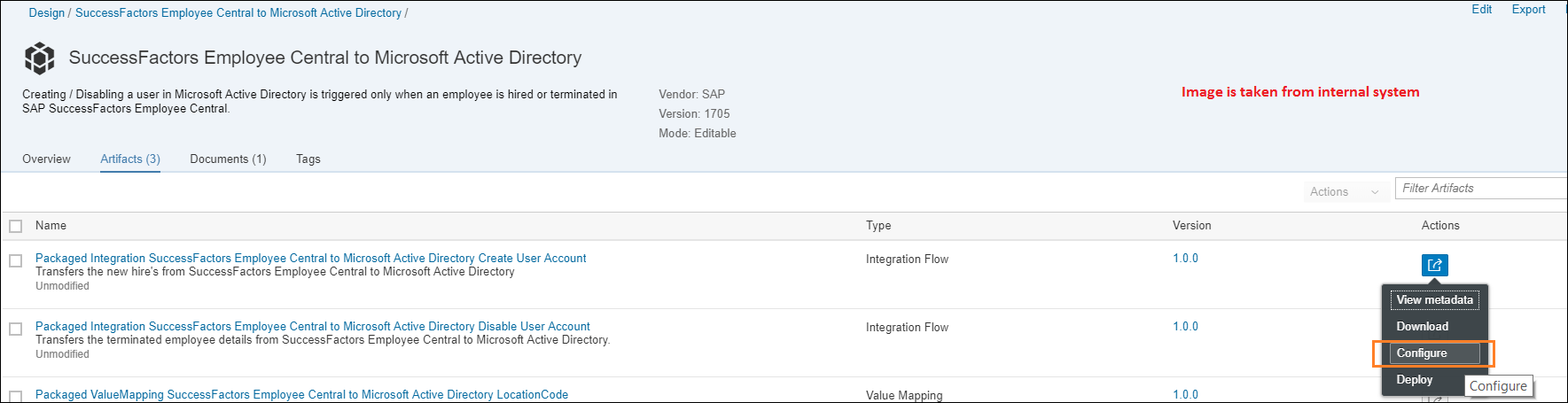Click the Type column header
This screenshot has height=403, width=1568.
[x=878, y=226]
